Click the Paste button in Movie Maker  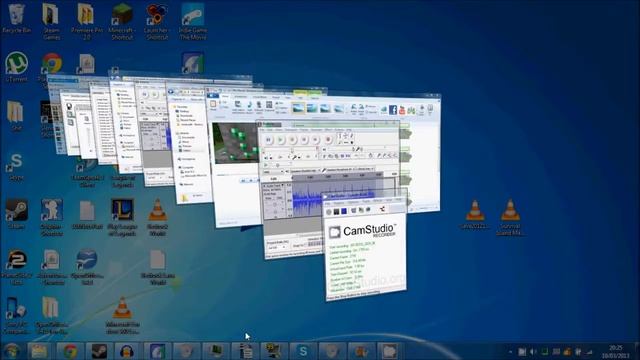click(x=213, y=106)
